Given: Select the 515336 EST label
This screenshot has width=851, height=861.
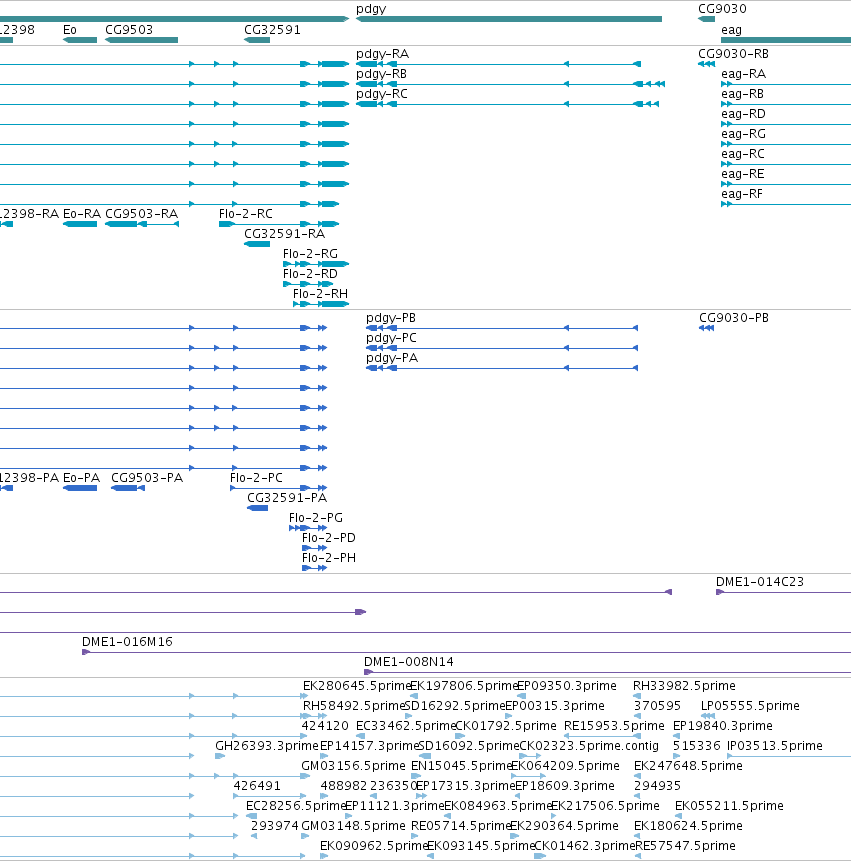Looking at the screenshot, I should click(x=696, y=746).
